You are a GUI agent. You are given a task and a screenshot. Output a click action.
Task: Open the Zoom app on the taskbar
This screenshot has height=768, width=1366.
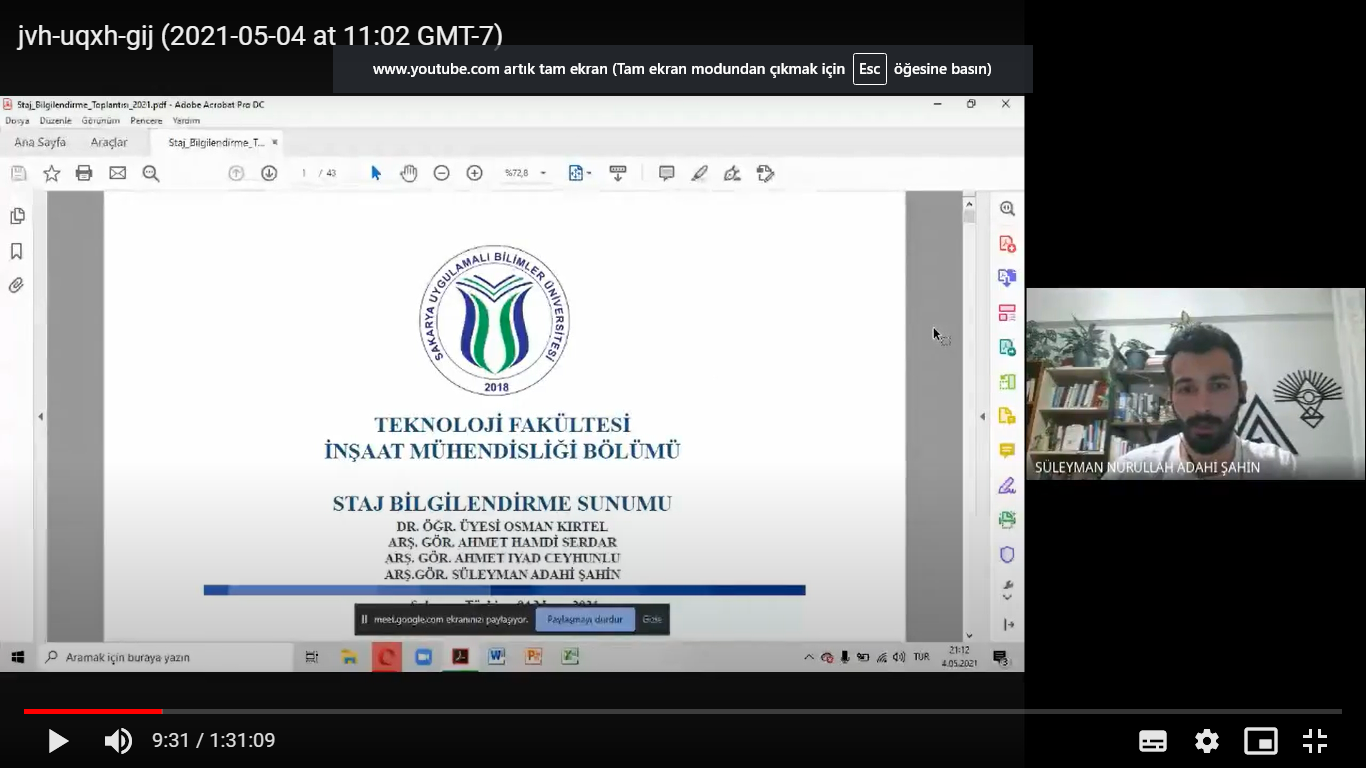point(423,657)
